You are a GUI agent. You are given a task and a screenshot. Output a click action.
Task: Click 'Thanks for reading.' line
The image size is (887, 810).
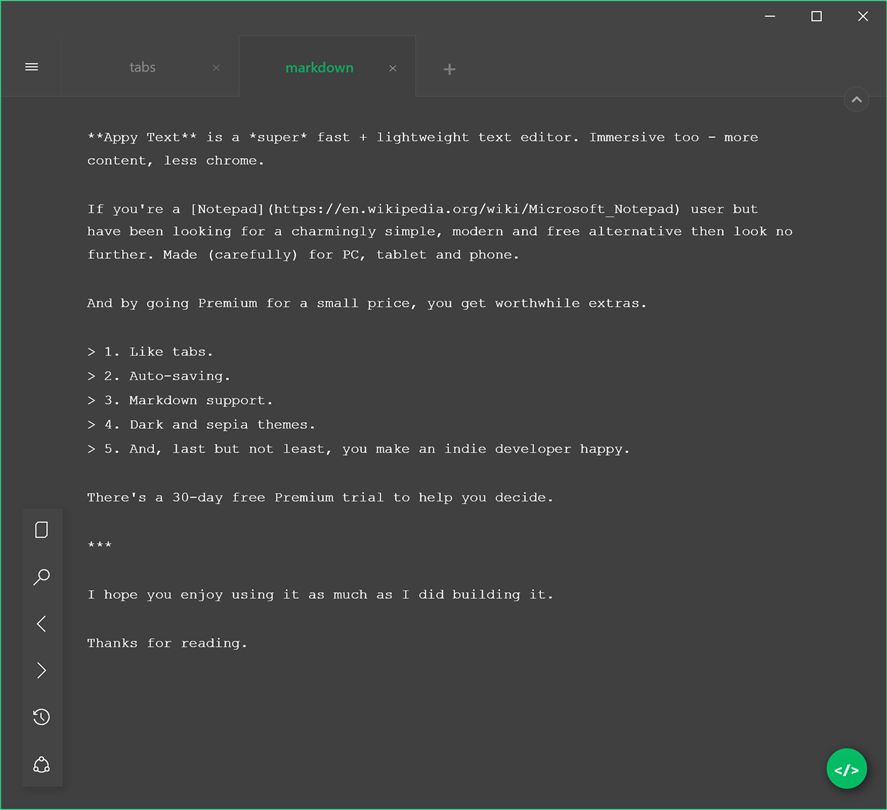(167, 643)
